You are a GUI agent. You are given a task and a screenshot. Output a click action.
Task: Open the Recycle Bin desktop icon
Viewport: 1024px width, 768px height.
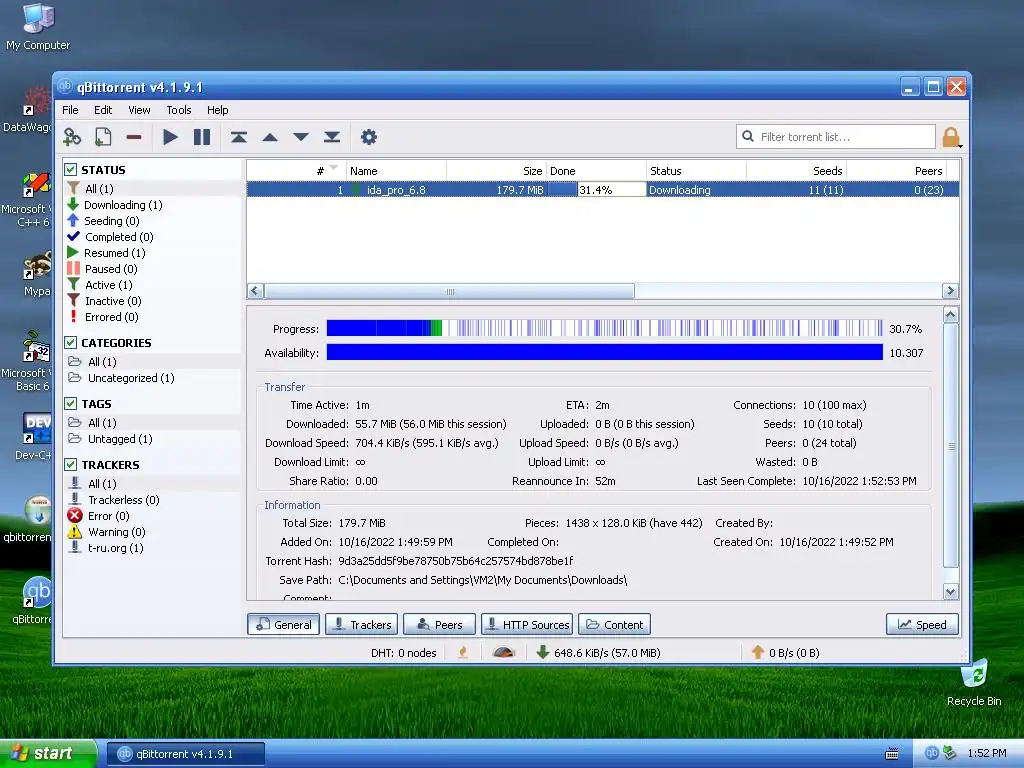[x=974, y=682]
